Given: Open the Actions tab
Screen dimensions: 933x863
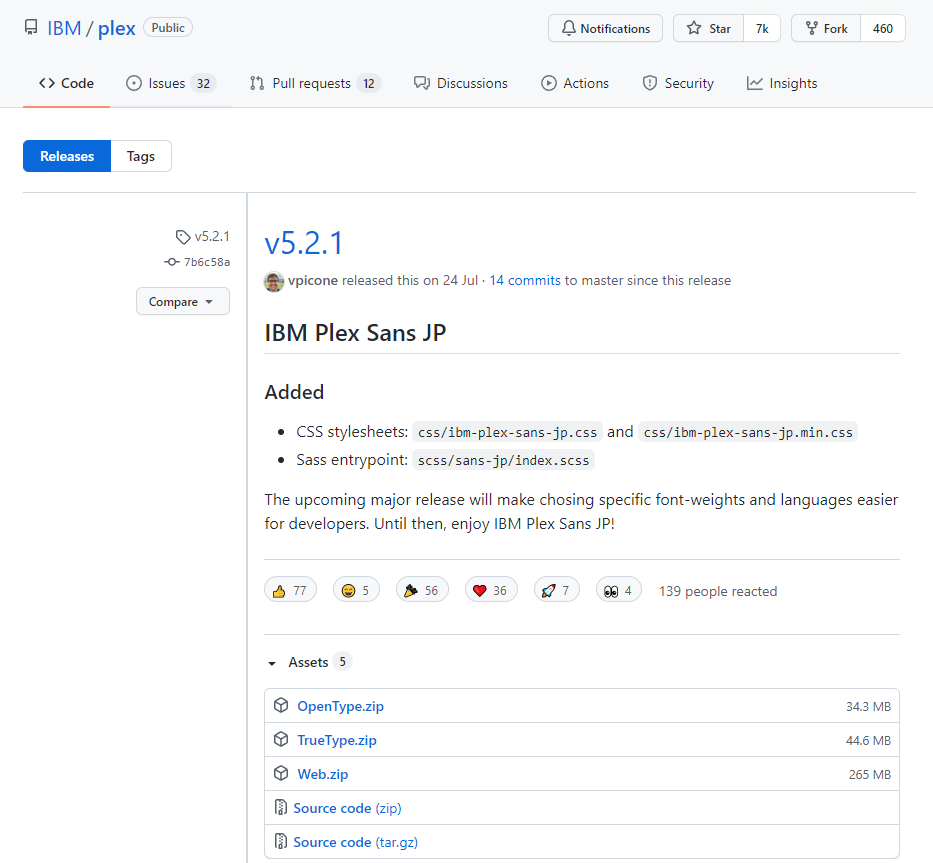Looking at the screenshot, I should (575, 83).
